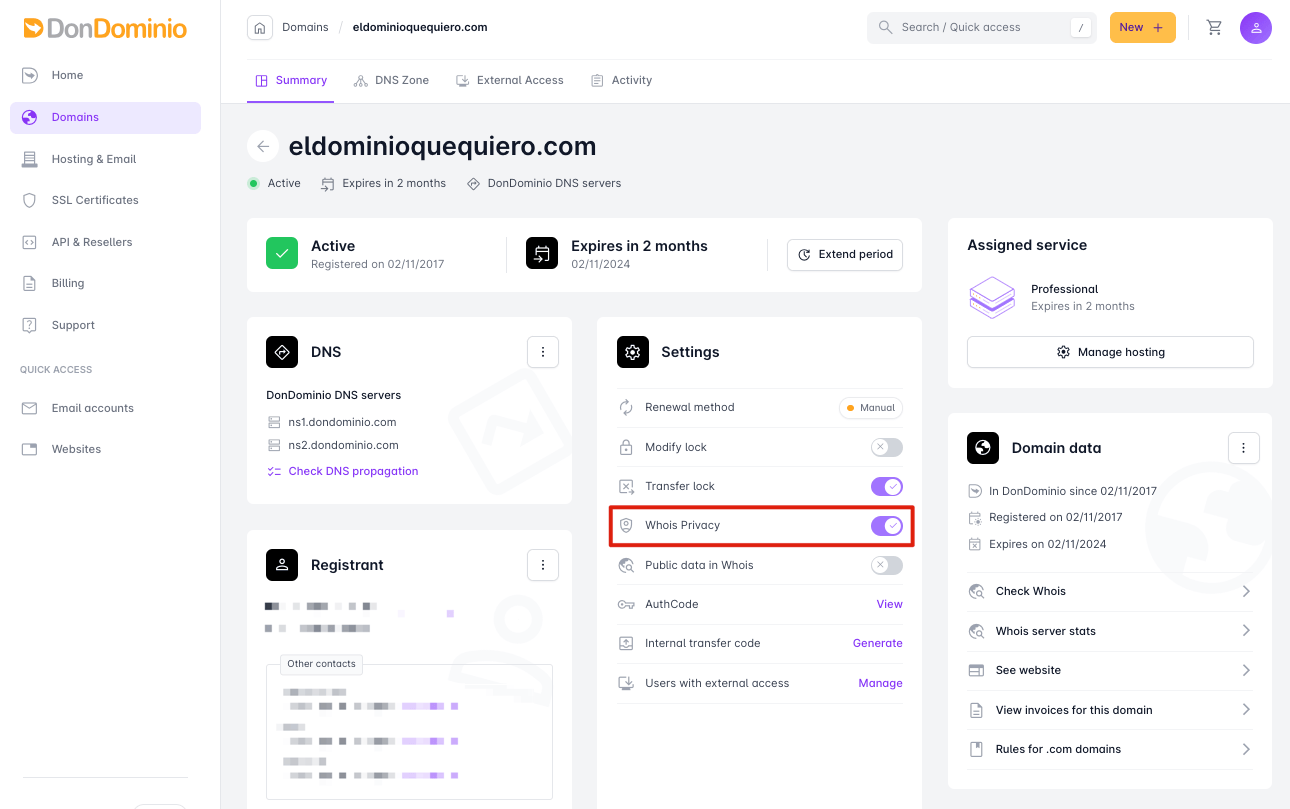This screenshot has height=809, width=1290.
Task: Open the home breadcrumb icon
Action: 260,28
